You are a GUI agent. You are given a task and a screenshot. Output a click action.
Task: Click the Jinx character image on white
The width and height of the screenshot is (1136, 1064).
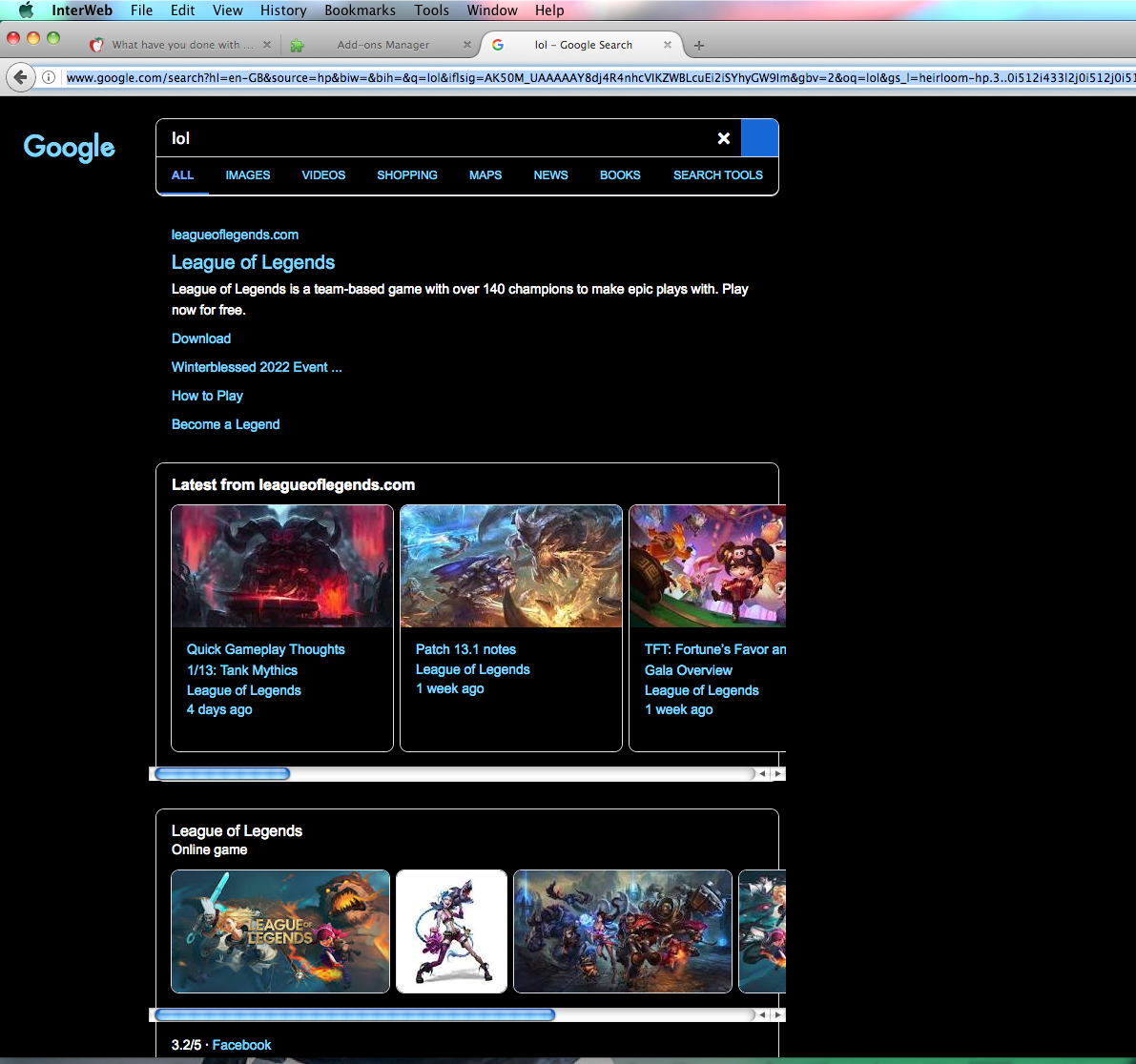coord(451,931)
